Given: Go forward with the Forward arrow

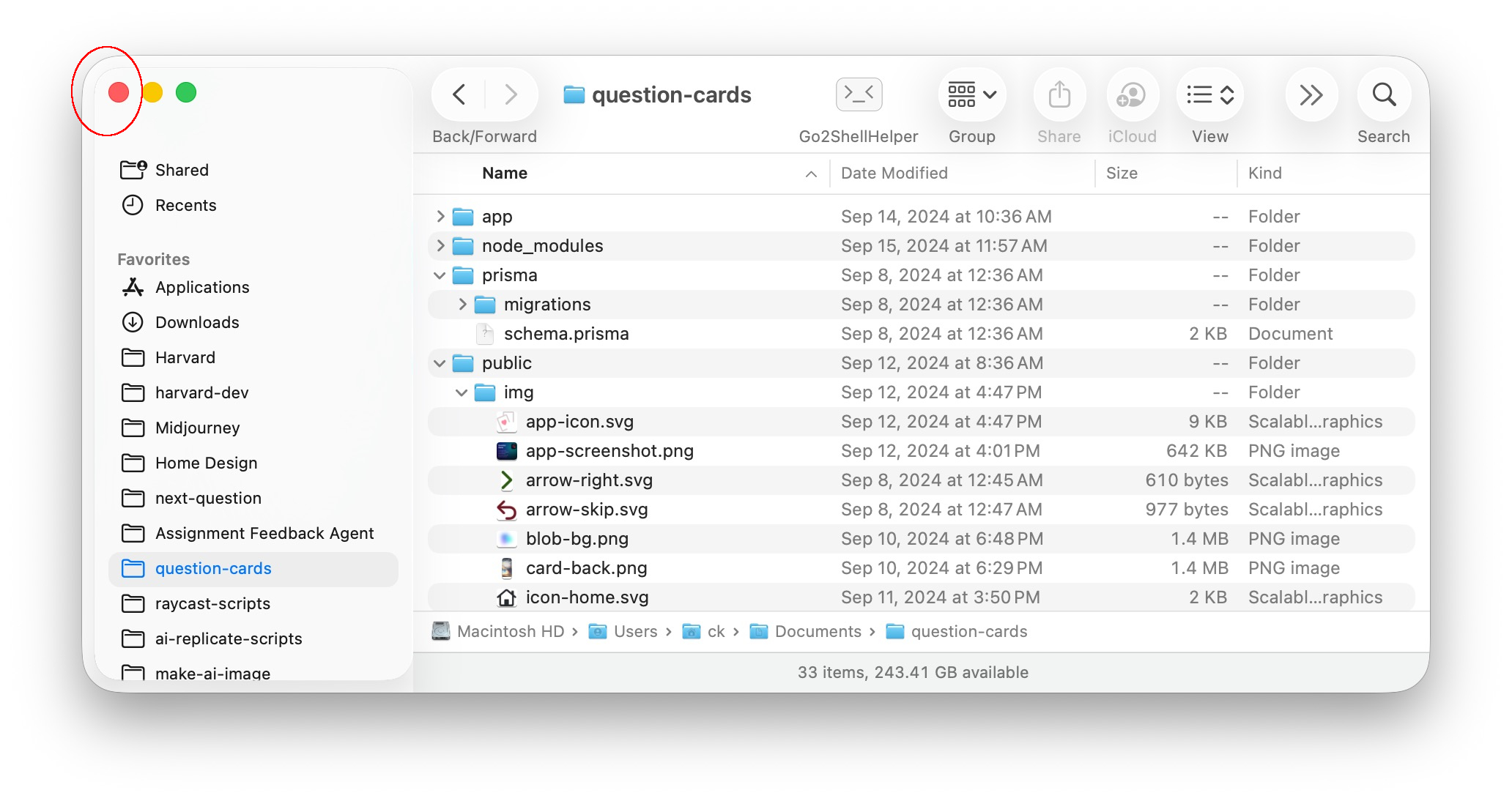Looking at the screenshot, I should 511,94.
